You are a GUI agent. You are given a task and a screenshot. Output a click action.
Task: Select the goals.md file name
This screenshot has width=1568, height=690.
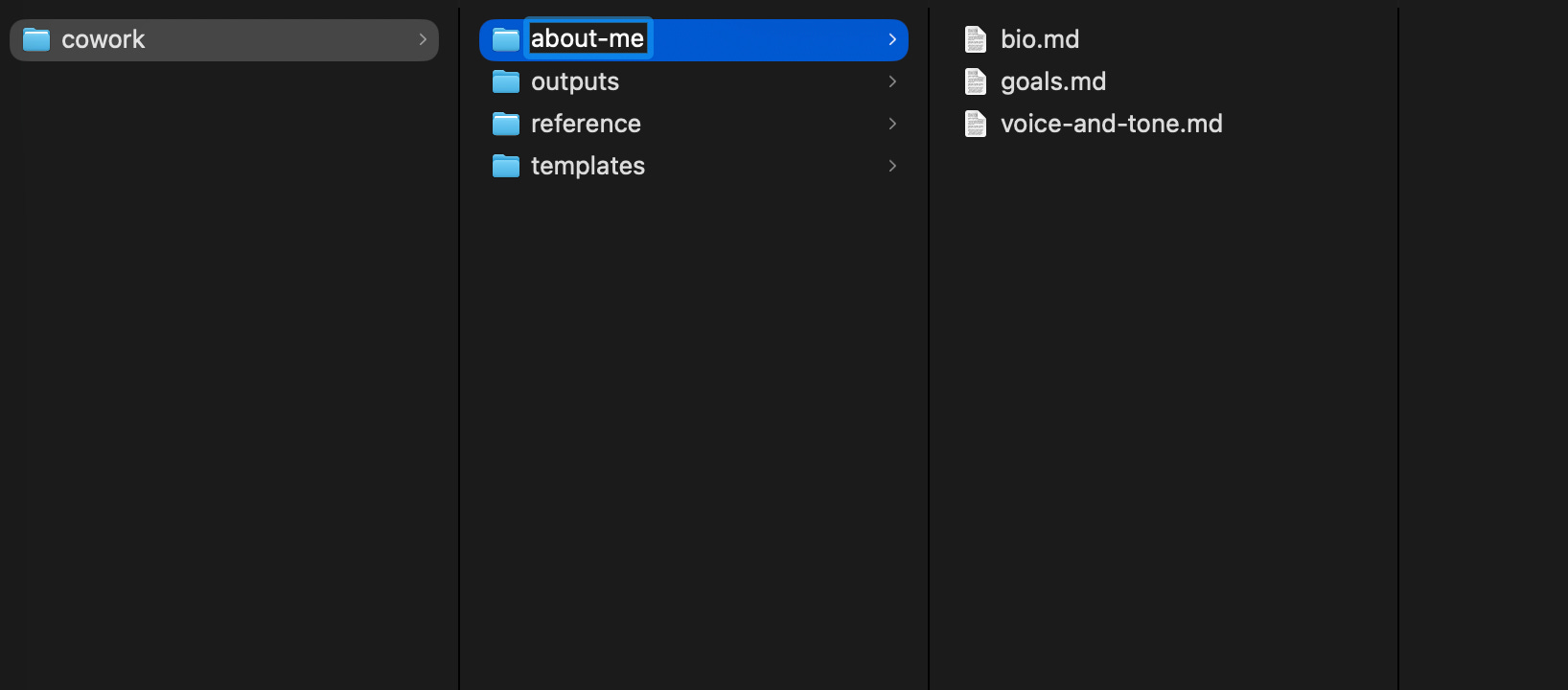click(1053, 82)
